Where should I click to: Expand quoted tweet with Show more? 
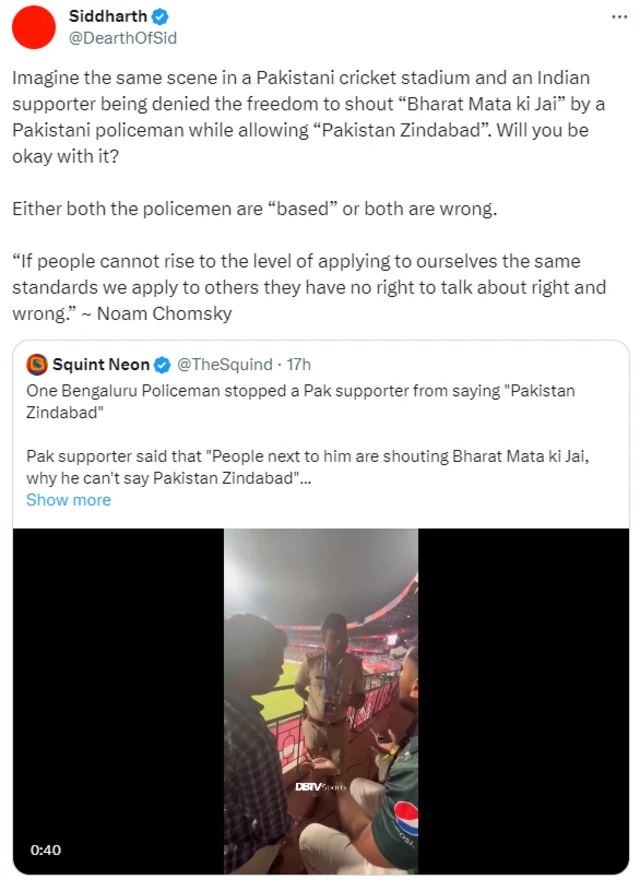pyautogui.click(x=68, y=500)
